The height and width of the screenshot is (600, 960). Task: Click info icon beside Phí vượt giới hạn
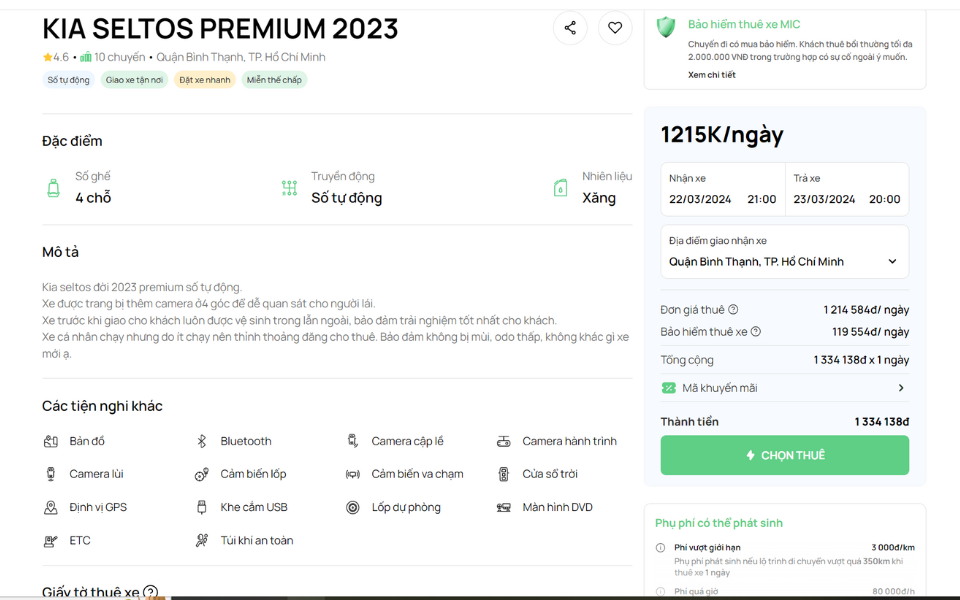pyautogui.click(x=660, y=547)
